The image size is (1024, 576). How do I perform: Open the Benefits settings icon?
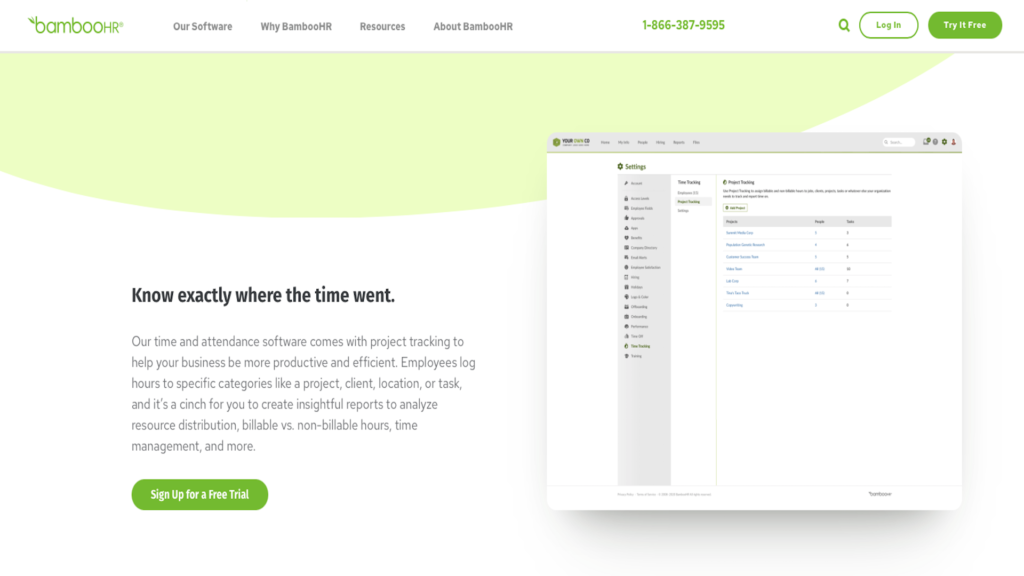coord(626,238)
